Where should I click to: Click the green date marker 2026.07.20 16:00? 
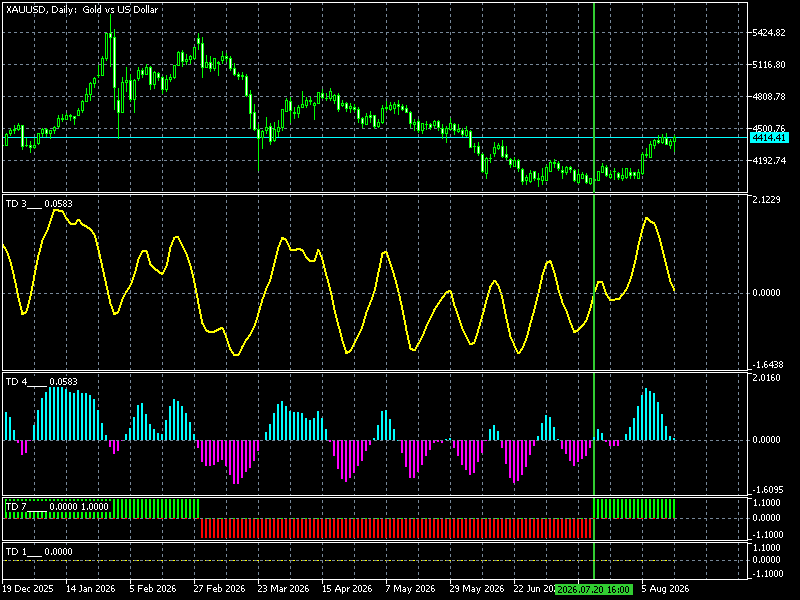click(593, 590)
